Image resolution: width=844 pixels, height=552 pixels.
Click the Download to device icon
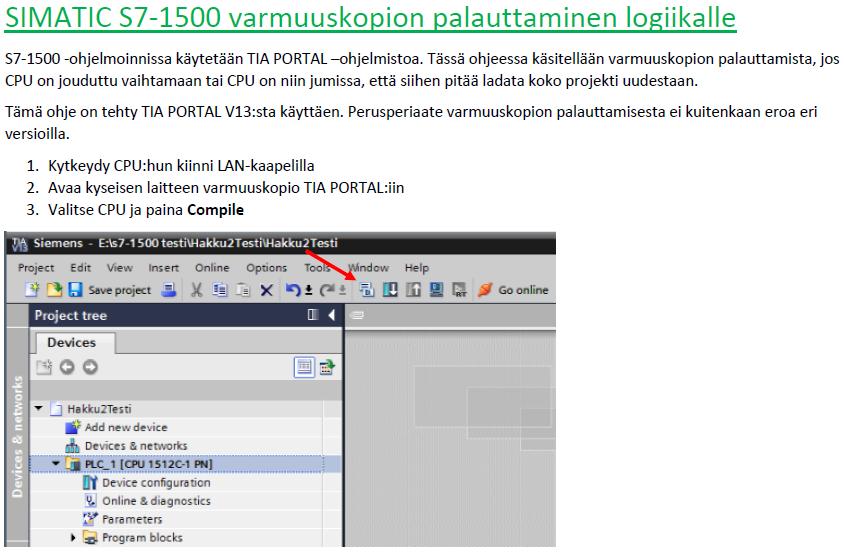(x=390, y=289)
